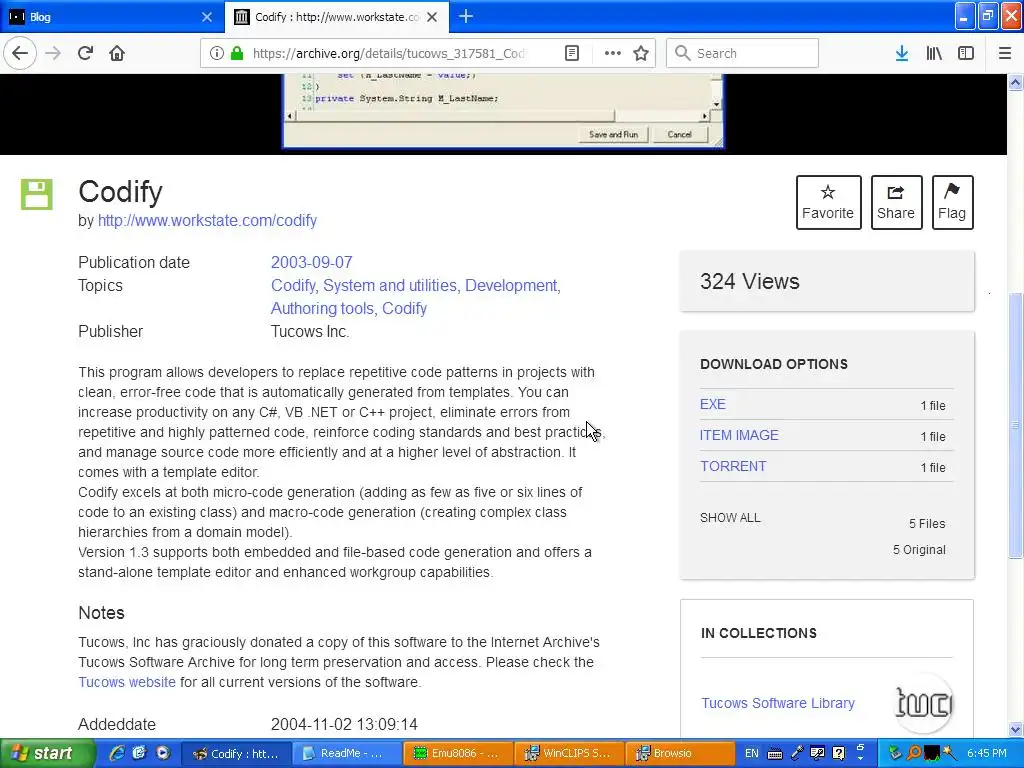This screenshot has height=768, width=1024.
Task: Expand SHOW ALL download files
Action: click(730, 518)
